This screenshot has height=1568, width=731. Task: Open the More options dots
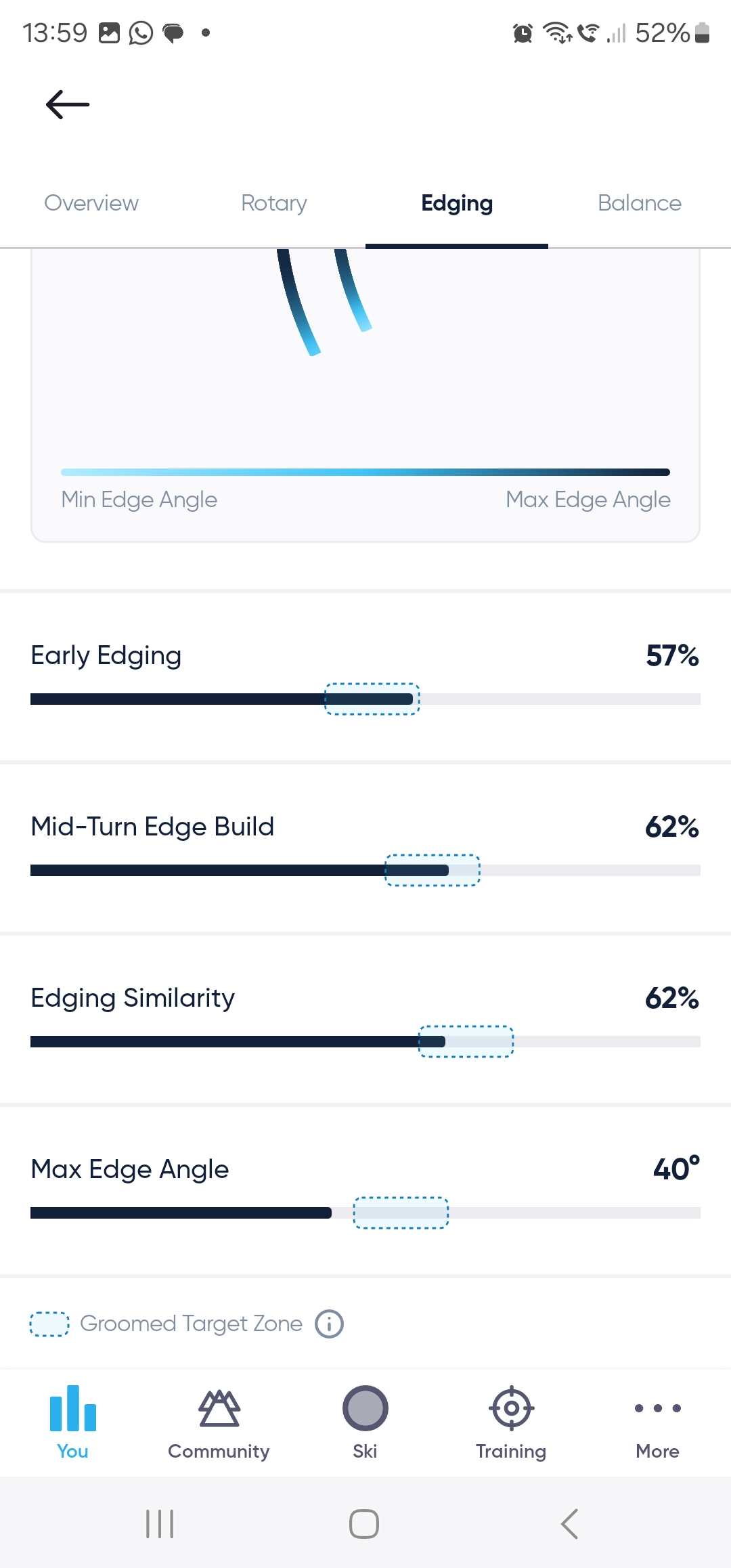click(657, 1408)
